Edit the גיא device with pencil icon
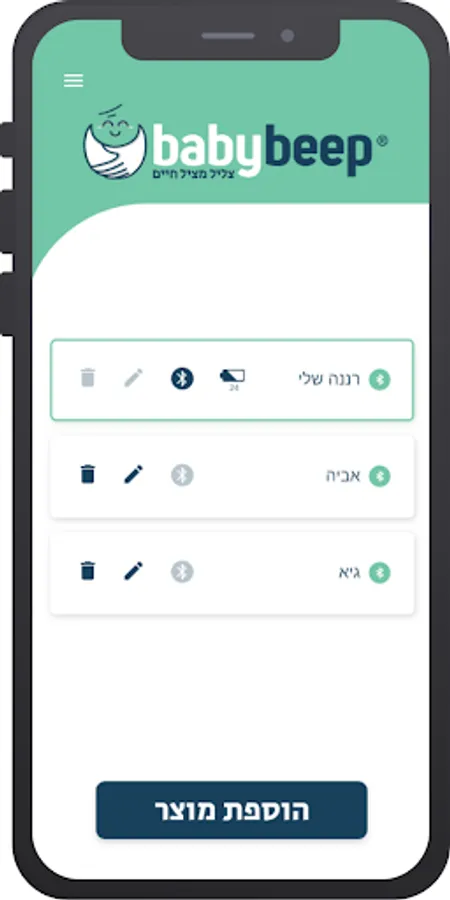450x900 pixels. pos(133,571)
